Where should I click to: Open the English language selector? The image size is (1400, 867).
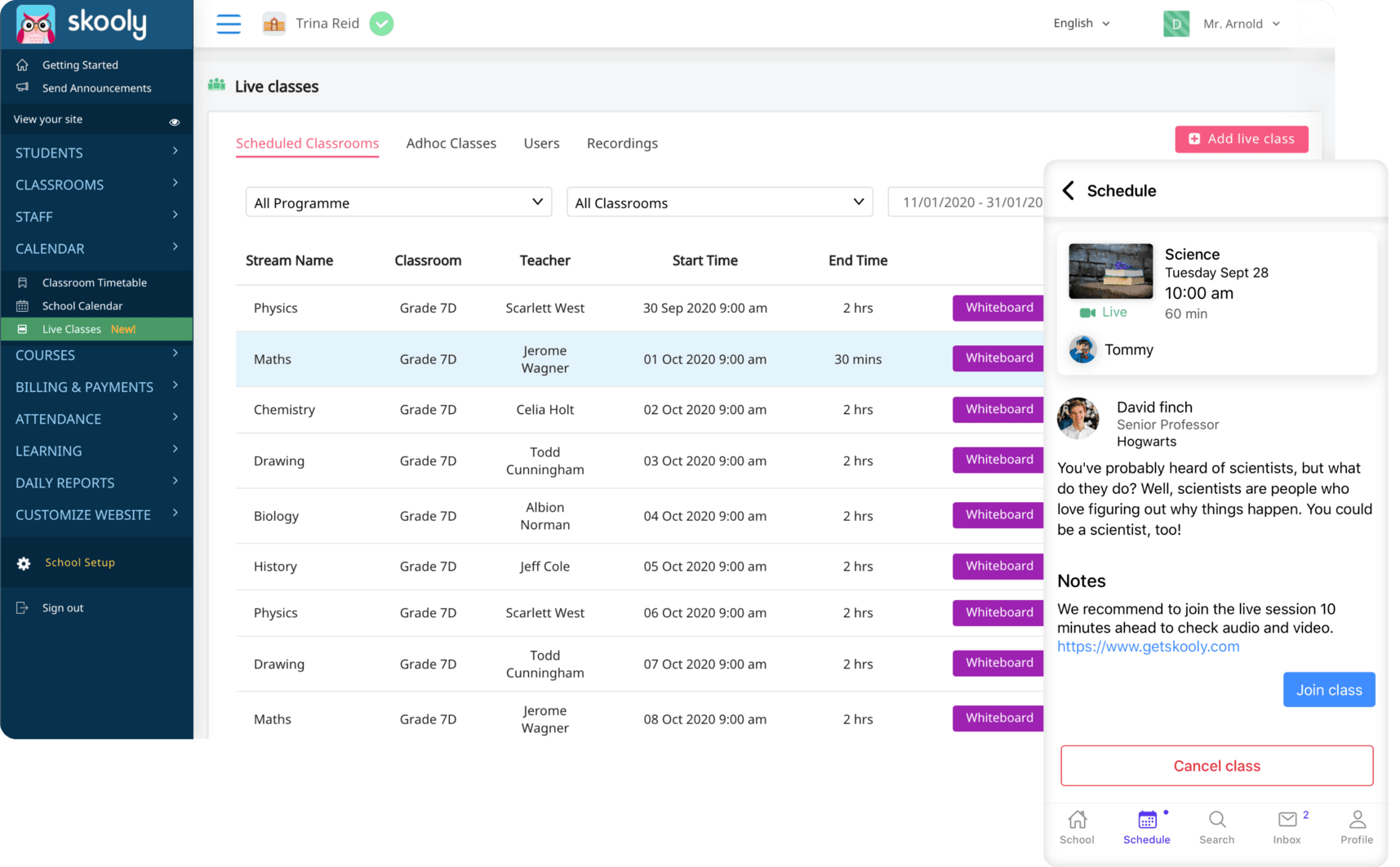coord(1080,23)
